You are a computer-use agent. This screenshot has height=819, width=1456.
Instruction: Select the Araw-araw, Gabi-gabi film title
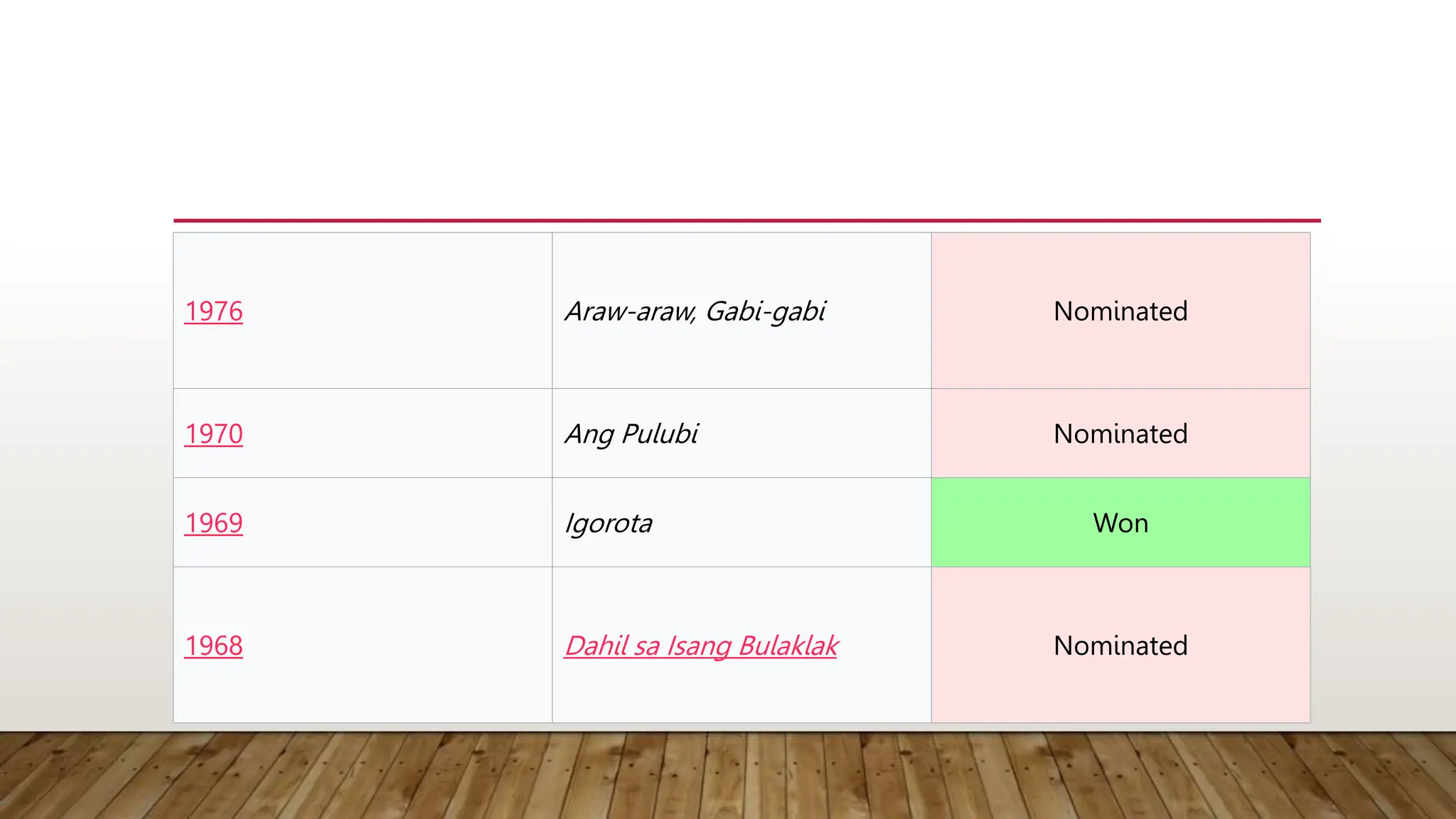695,311
